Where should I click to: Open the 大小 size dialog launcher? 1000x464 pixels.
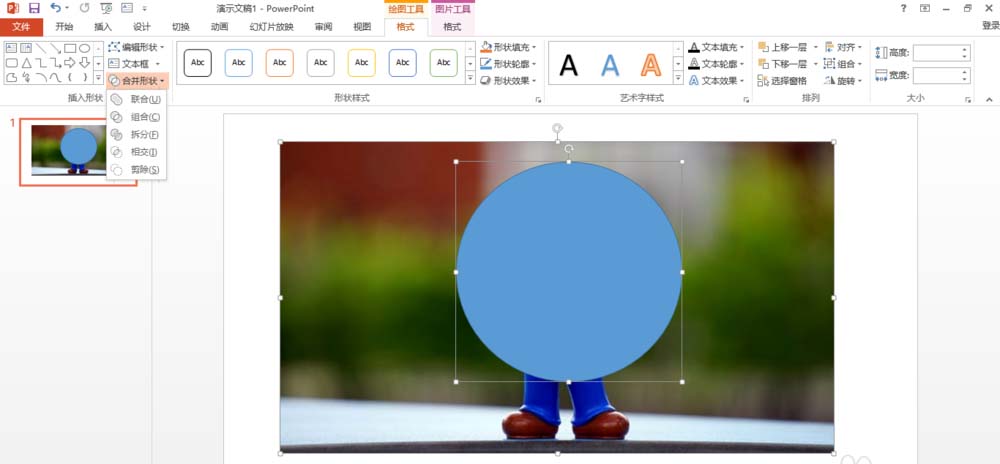click(x=968, y=100)
